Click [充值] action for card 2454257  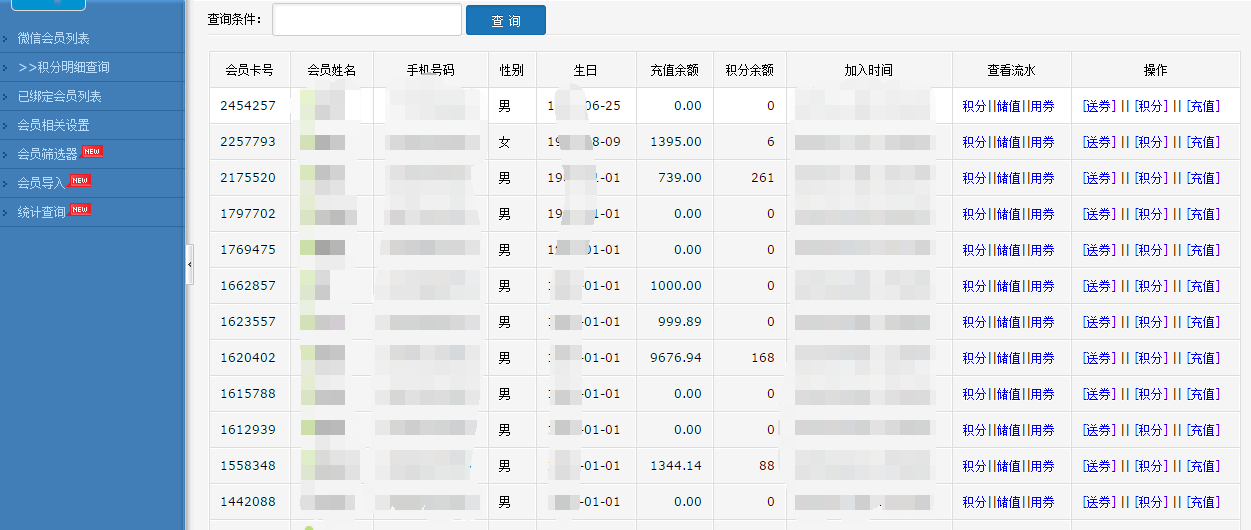pos(1203,106)
